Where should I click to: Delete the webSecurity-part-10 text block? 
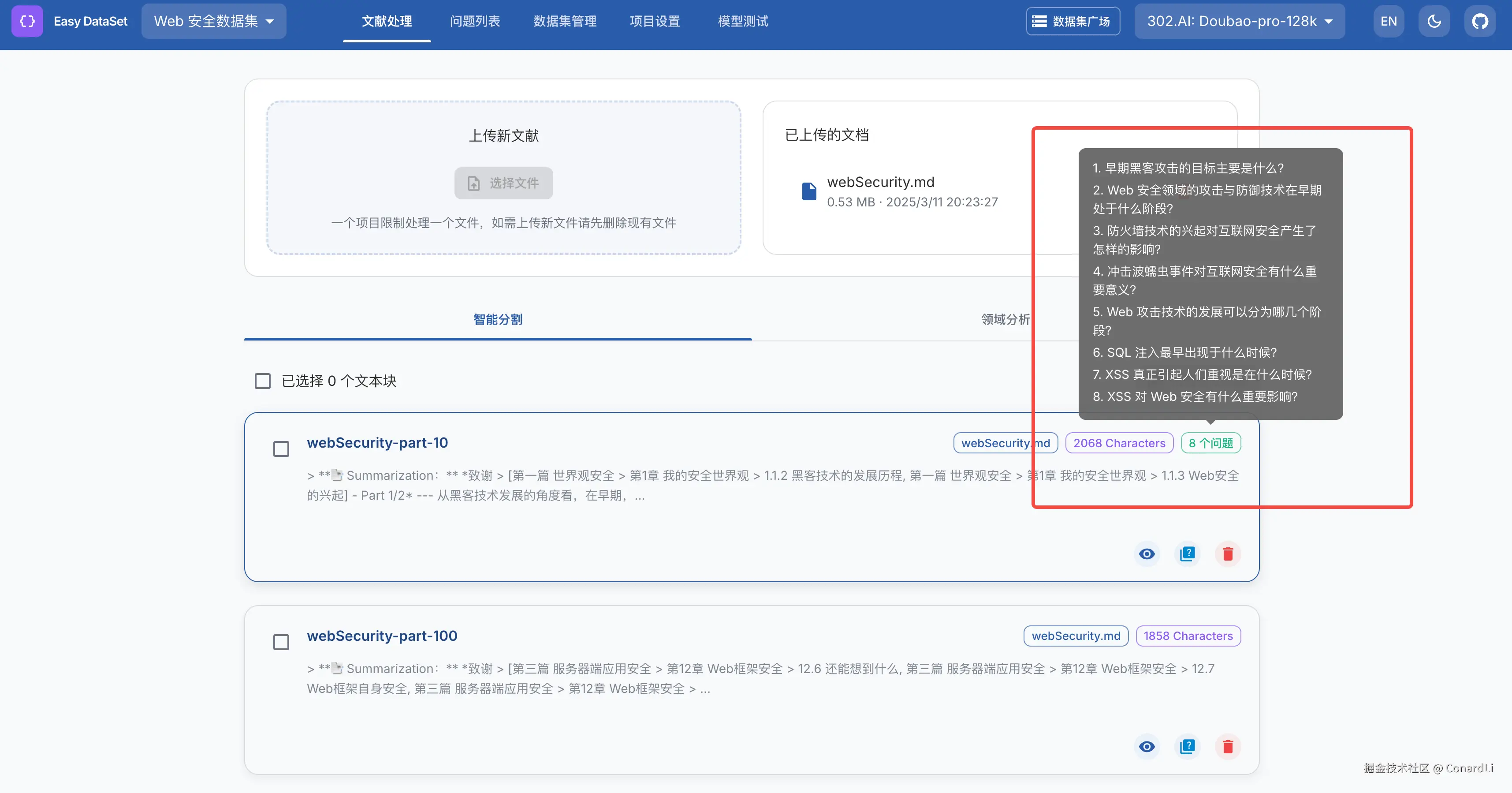1228,554
